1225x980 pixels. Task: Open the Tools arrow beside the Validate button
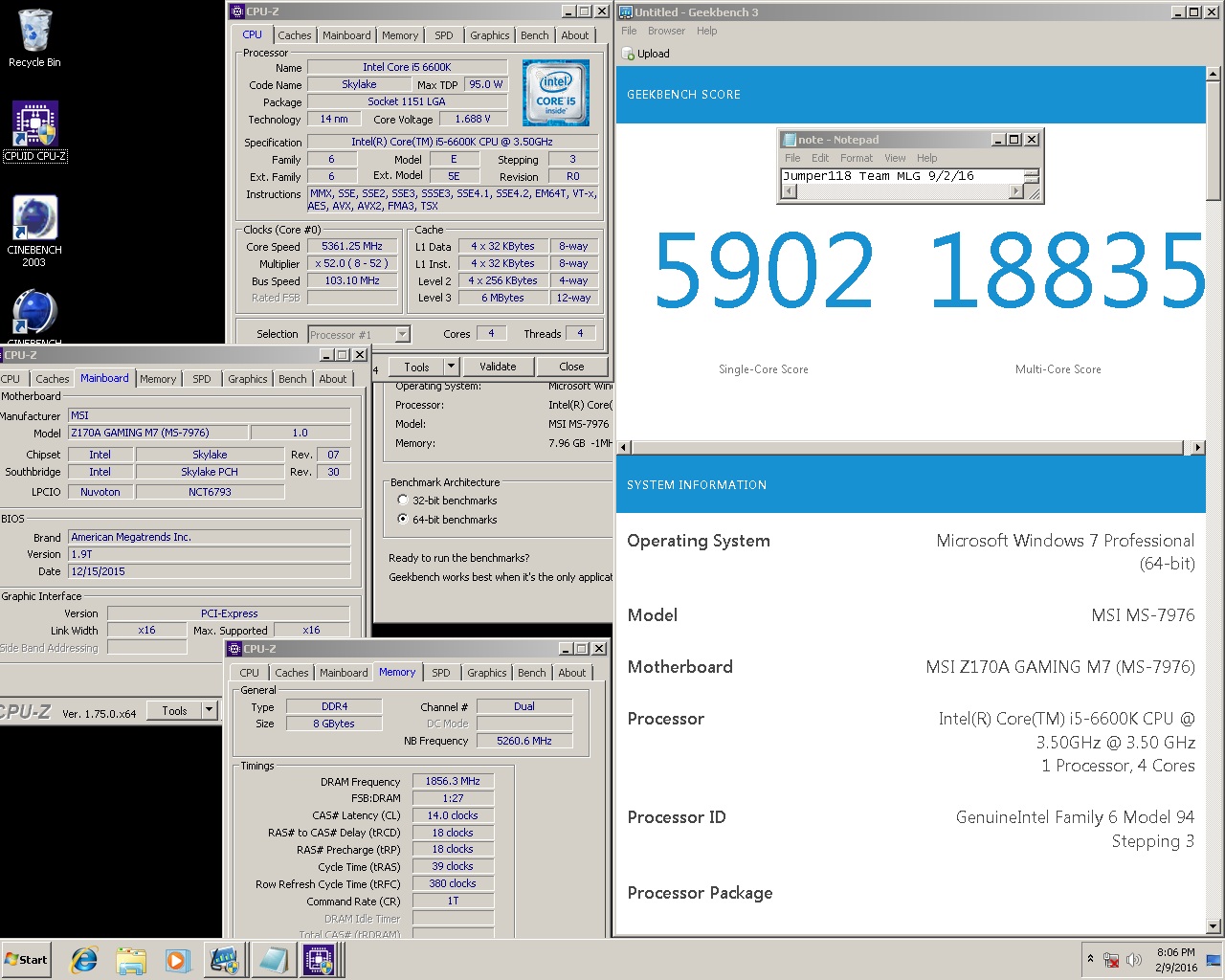click(x=452, y=367)
